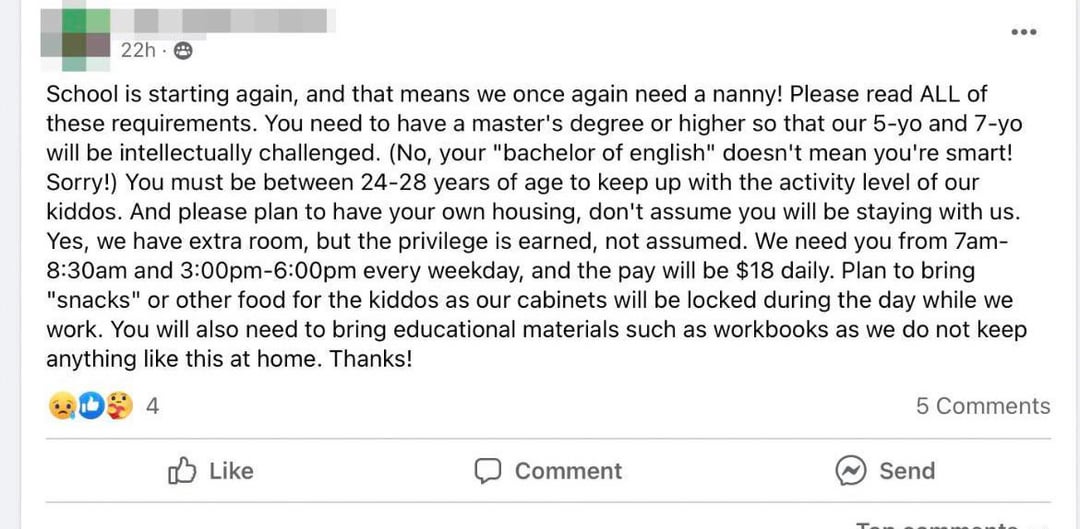1080x529 pixels.
Task: Click the care hug reaction emoji
Action: pyautogui.click(x=120, y=406)
